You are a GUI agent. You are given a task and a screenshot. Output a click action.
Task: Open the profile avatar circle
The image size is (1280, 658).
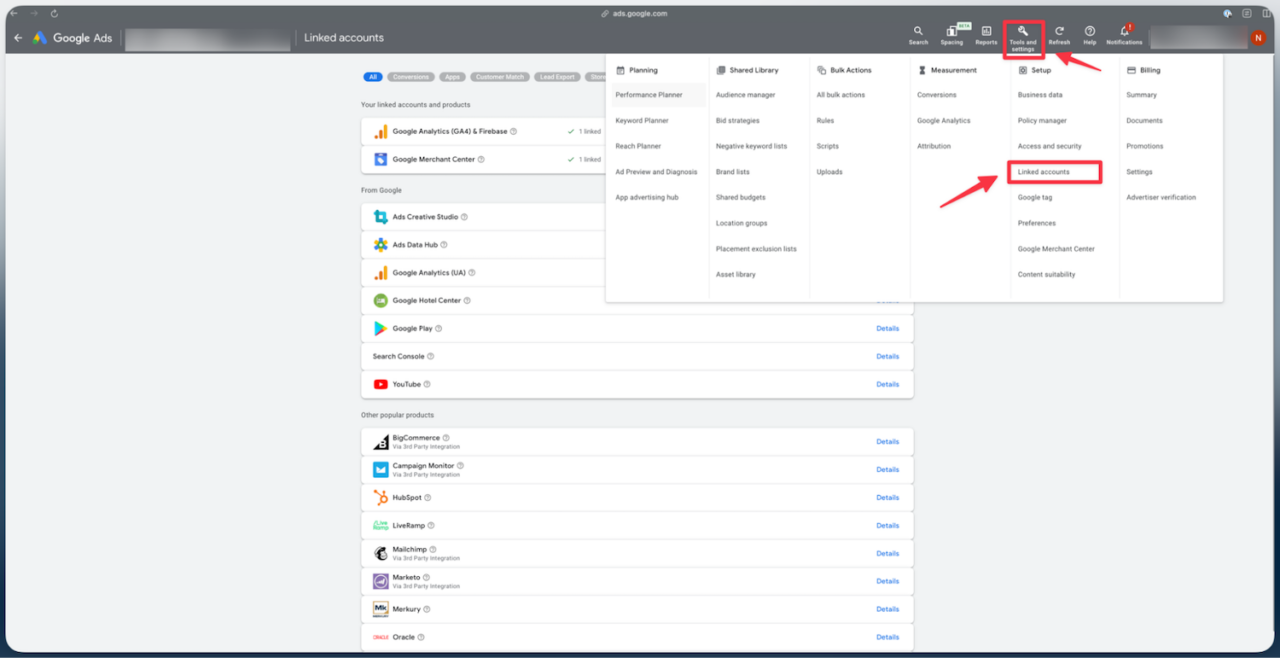[x=1258, y=37]
